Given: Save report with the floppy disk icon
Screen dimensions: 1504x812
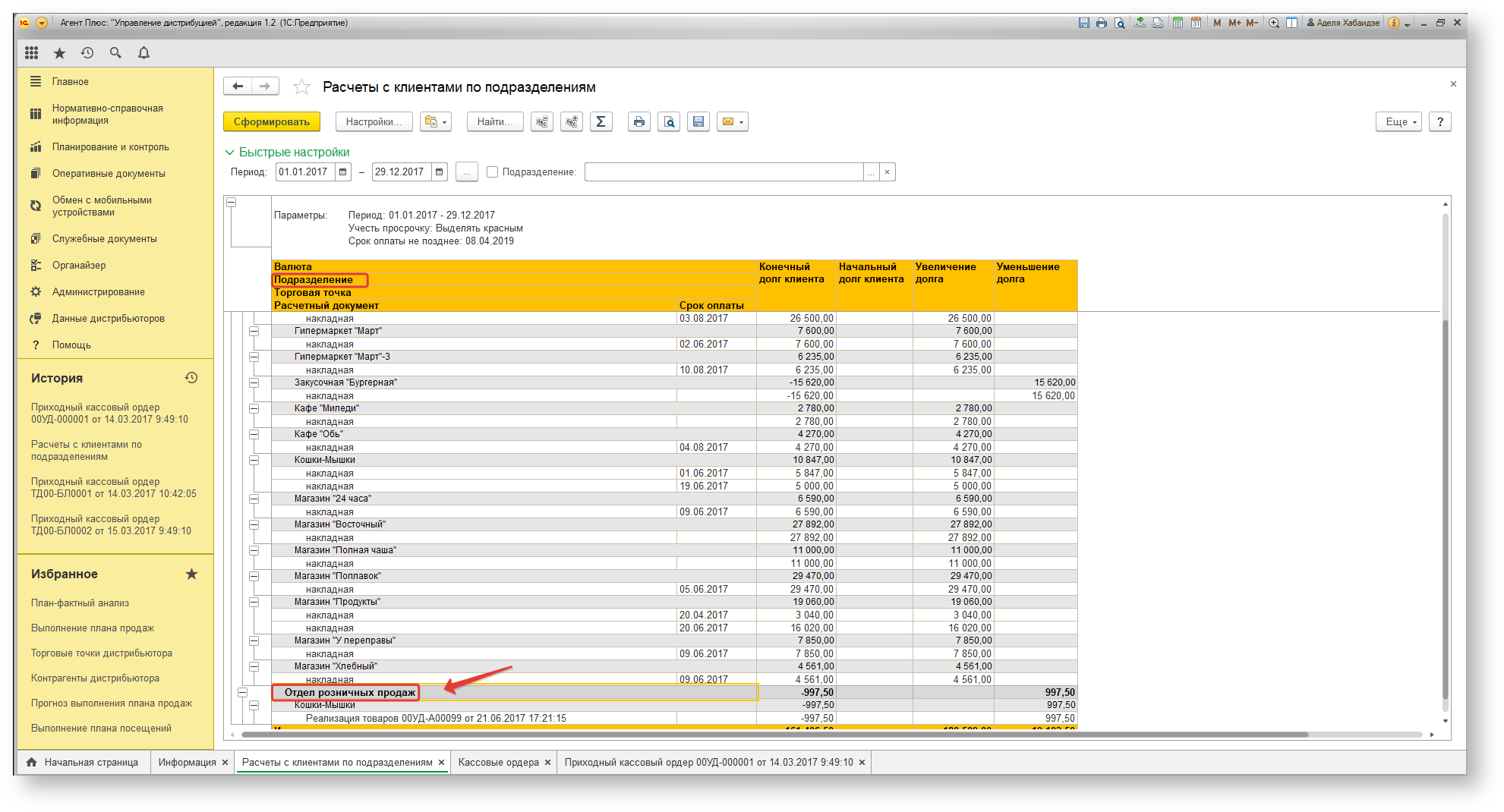Looking at the screenshot, I should coord(698,121).
